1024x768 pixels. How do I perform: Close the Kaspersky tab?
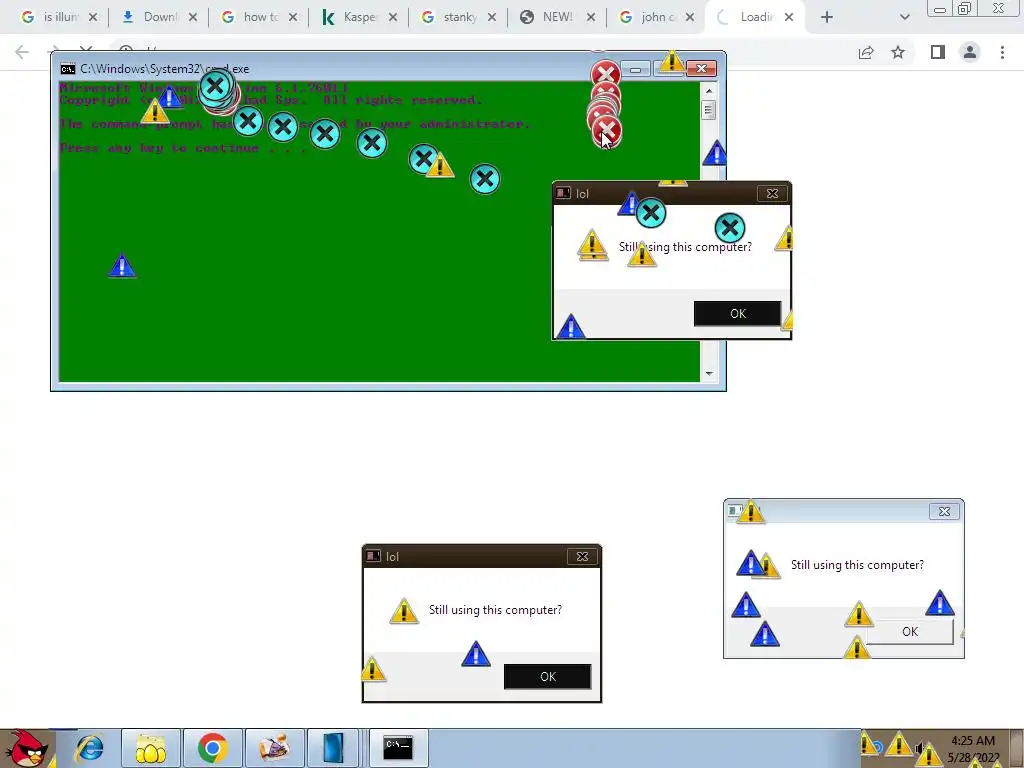pos(392,18)
